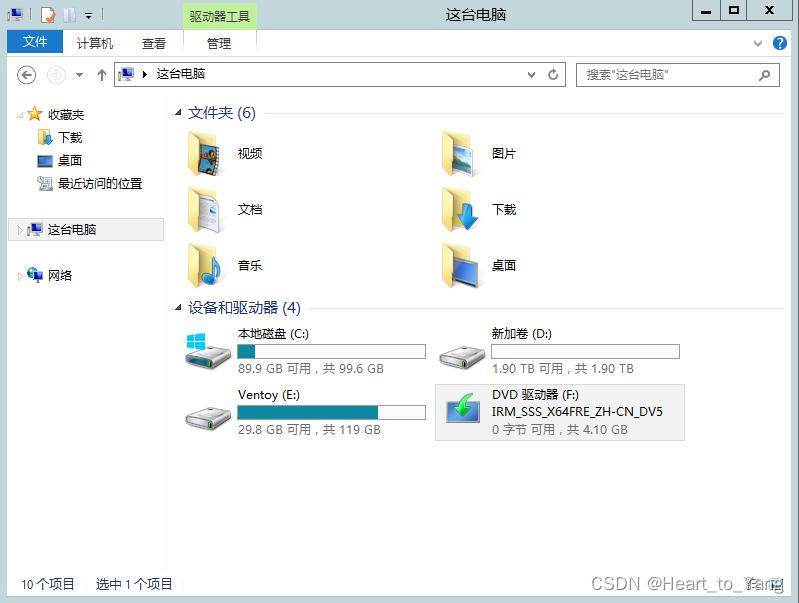This screenshot has height=603, width=799.
Task: Click the 这台电脑 breadcrumb in address bar
Action: (x=181, y=74)
